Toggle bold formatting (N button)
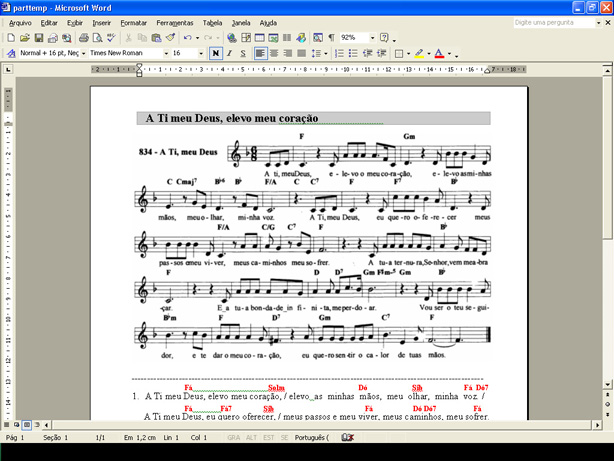Screen dimensions: 614x461 [216, 53]
